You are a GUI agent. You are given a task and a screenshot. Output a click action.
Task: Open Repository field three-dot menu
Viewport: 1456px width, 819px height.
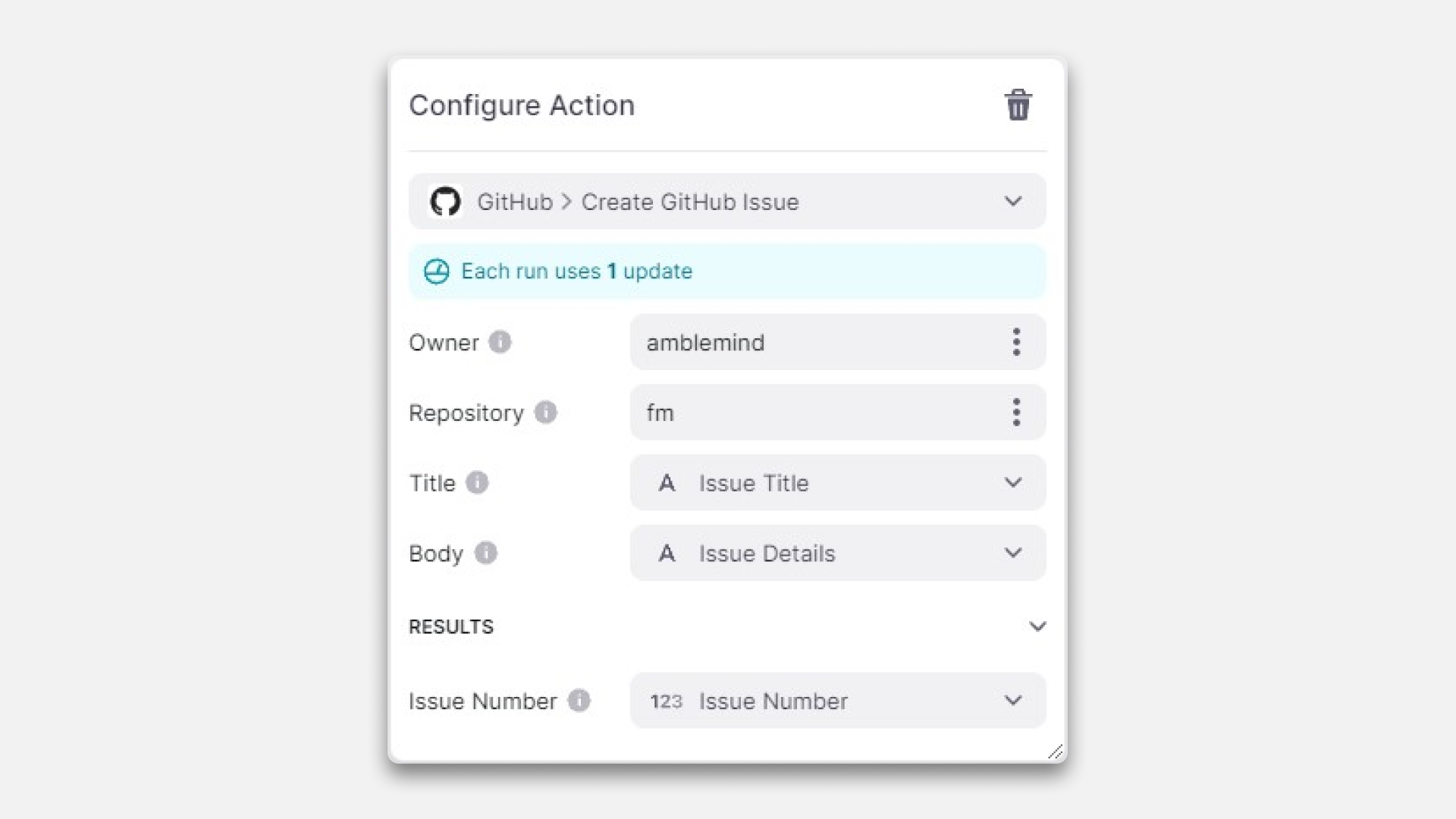click(1016, 413)
